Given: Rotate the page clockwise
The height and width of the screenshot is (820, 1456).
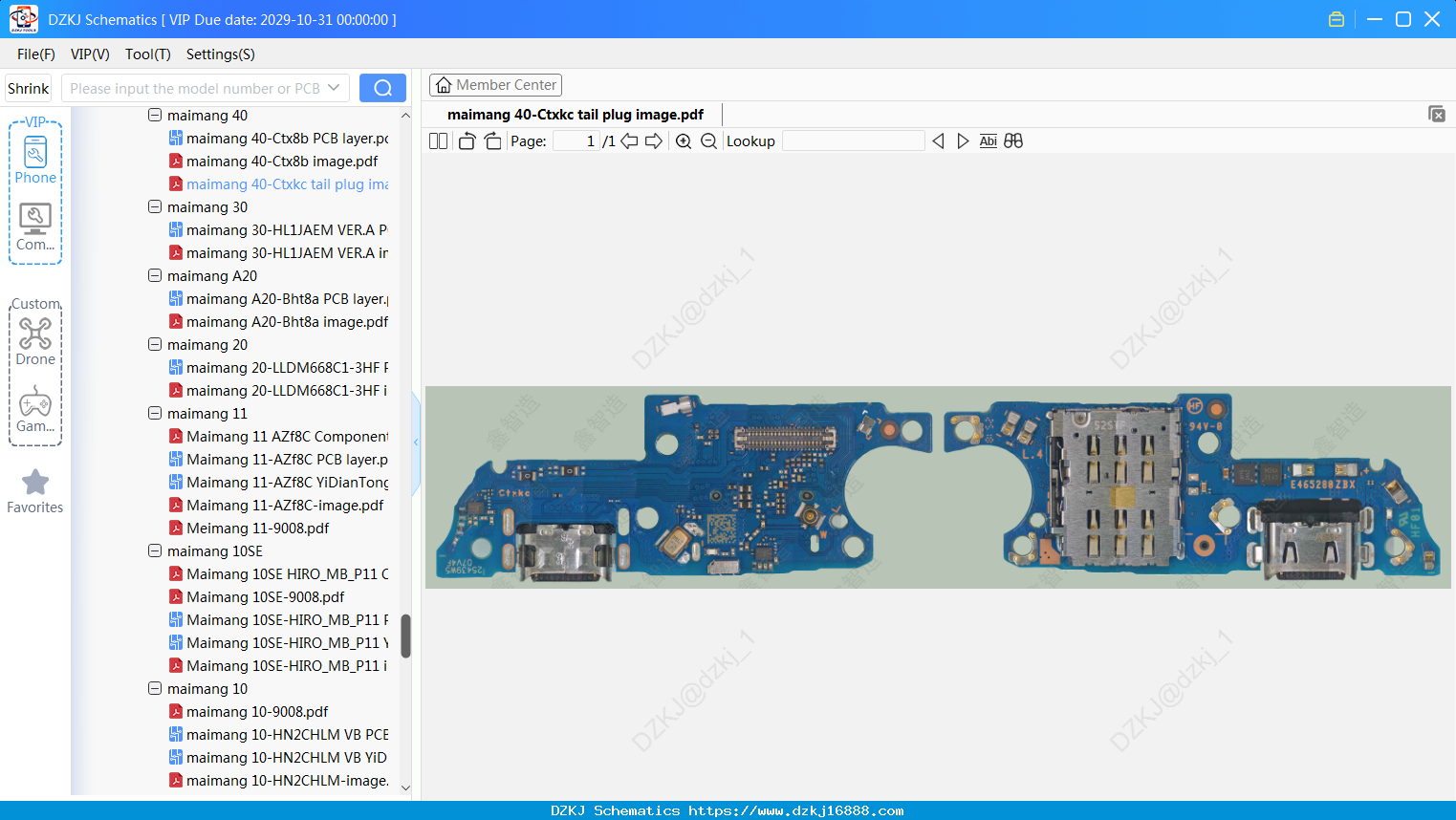Looking at the screenshot, I should click(x=492, y=141).
